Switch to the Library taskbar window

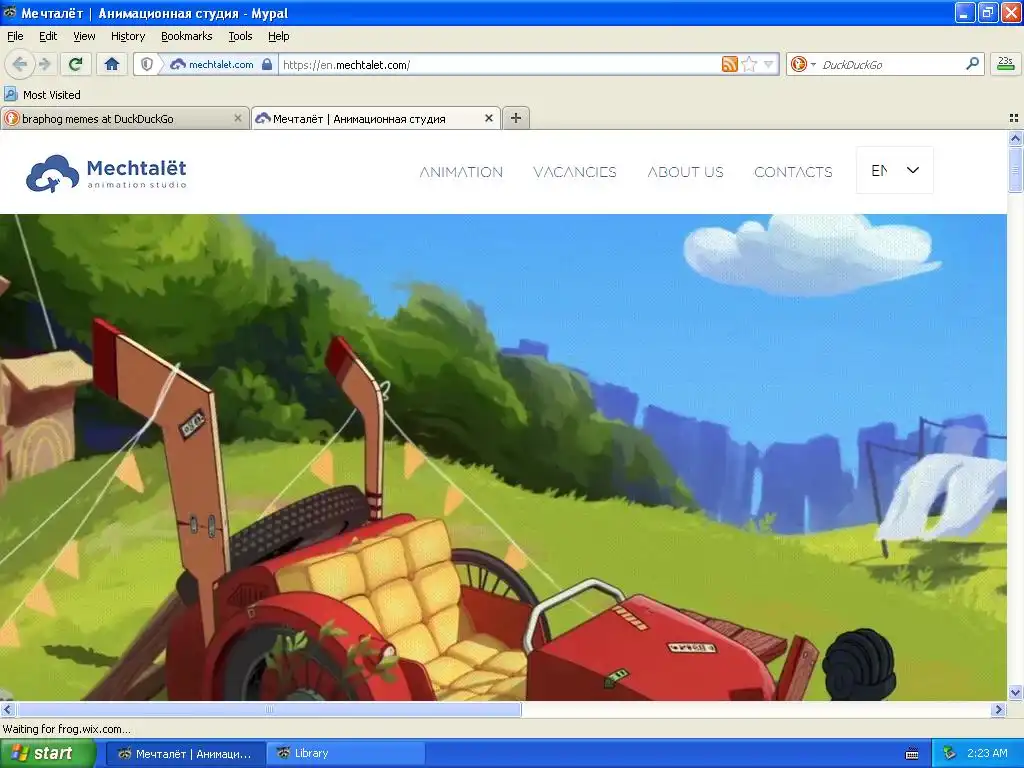pos(346,753)
